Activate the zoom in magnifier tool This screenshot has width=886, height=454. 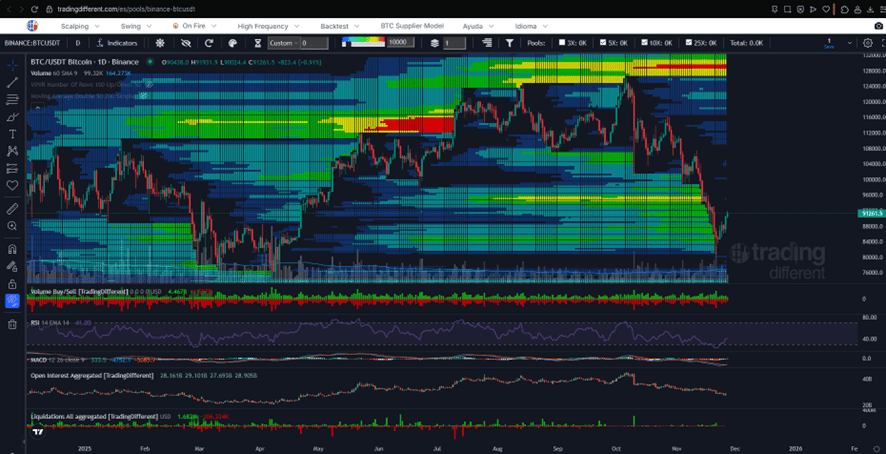coord(12,226)
